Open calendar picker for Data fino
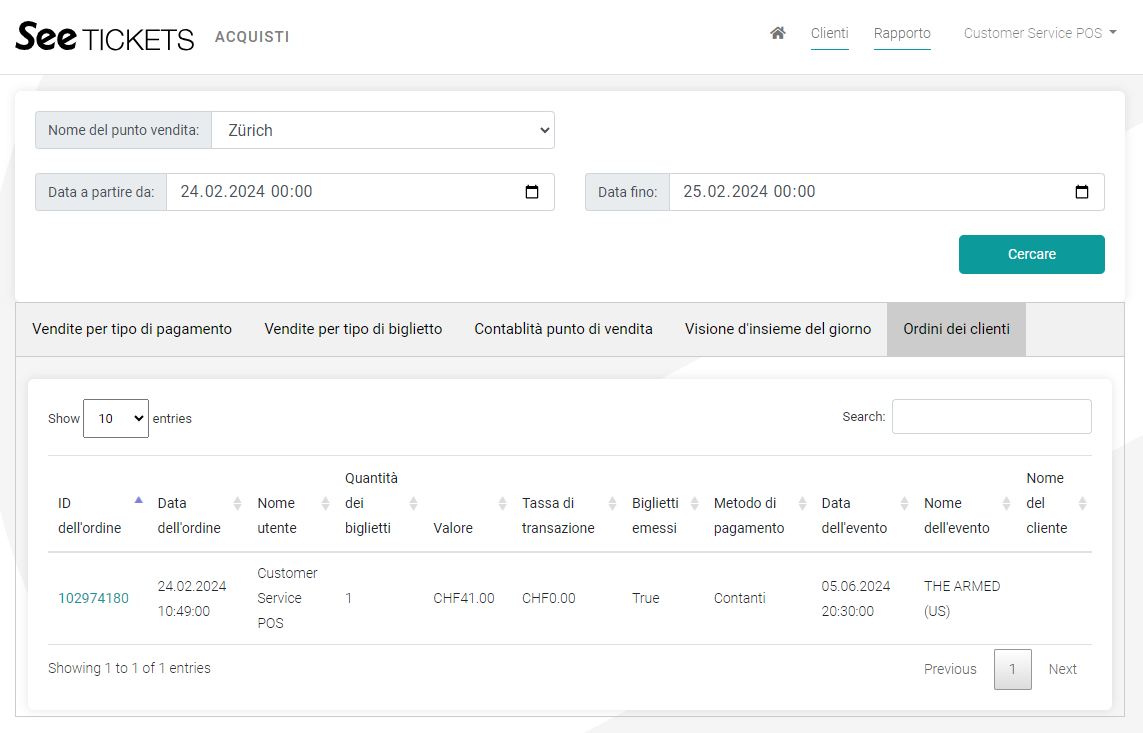 (1081, 192)
